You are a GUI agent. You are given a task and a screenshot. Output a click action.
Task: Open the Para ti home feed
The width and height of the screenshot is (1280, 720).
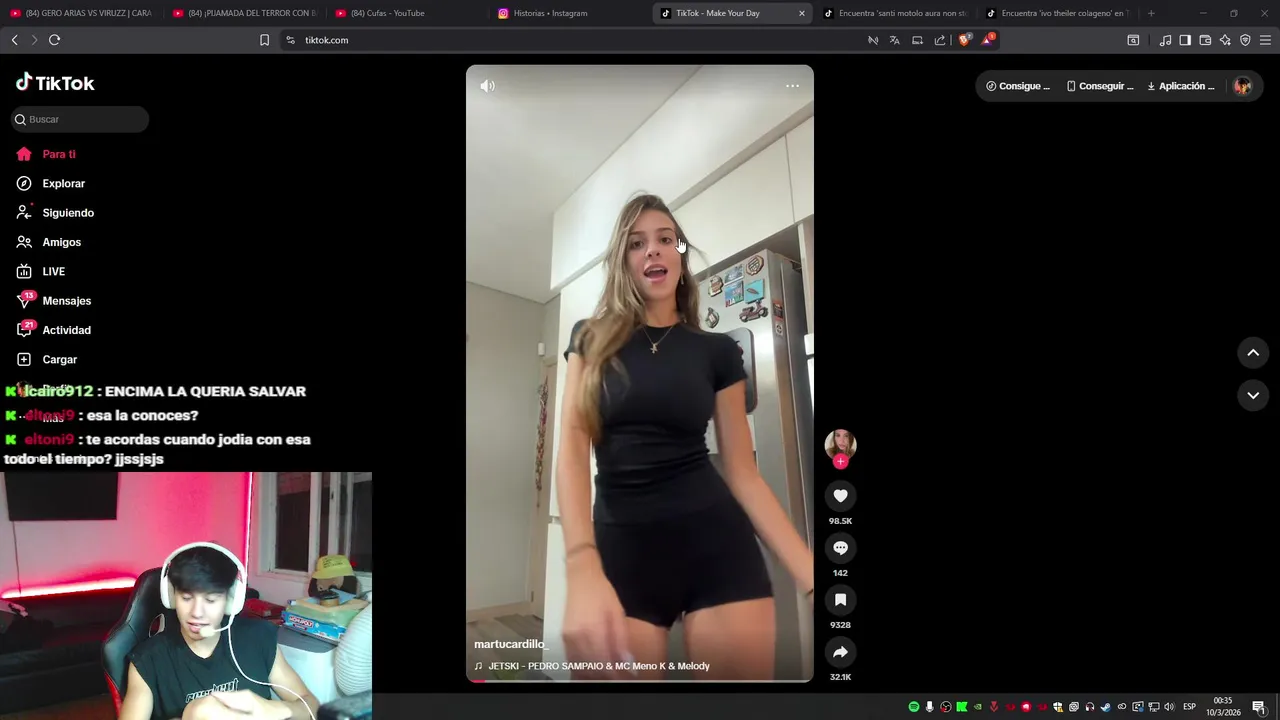[x=46, y=154]
